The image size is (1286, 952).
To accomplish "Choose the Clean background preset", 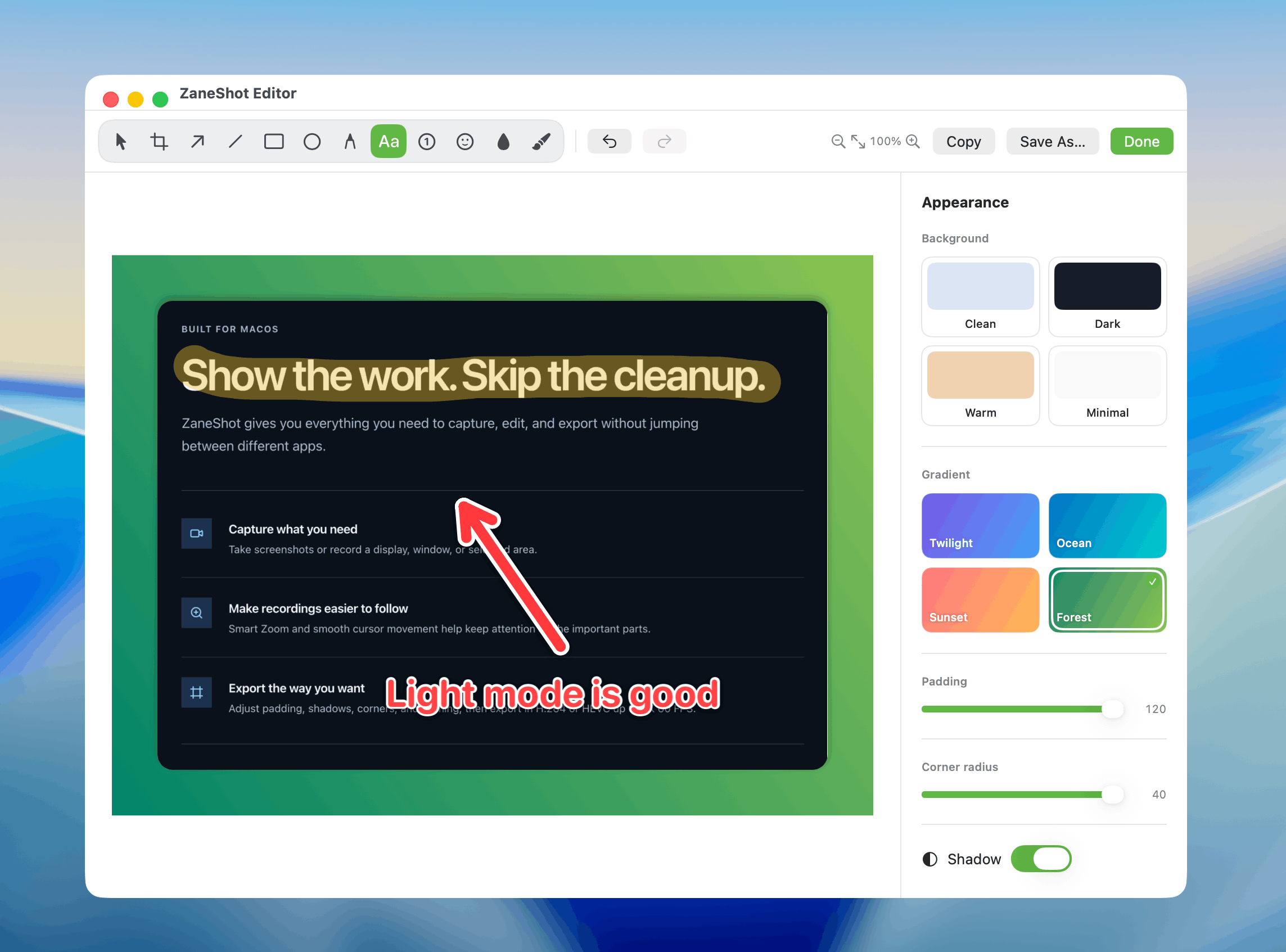I will (980, 297).
